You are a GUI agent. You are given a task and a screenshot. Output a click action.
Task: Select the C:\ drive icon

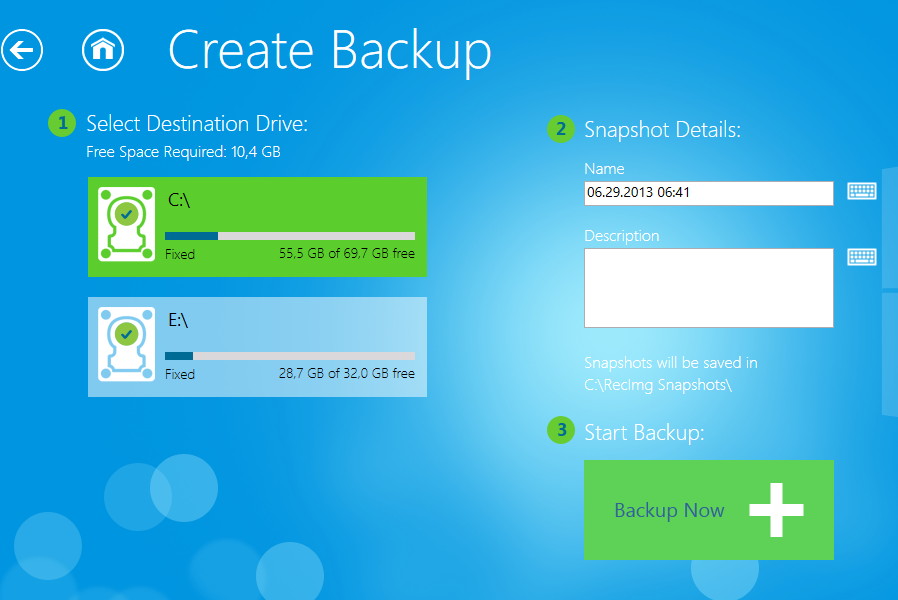click(x=127, y=224)
